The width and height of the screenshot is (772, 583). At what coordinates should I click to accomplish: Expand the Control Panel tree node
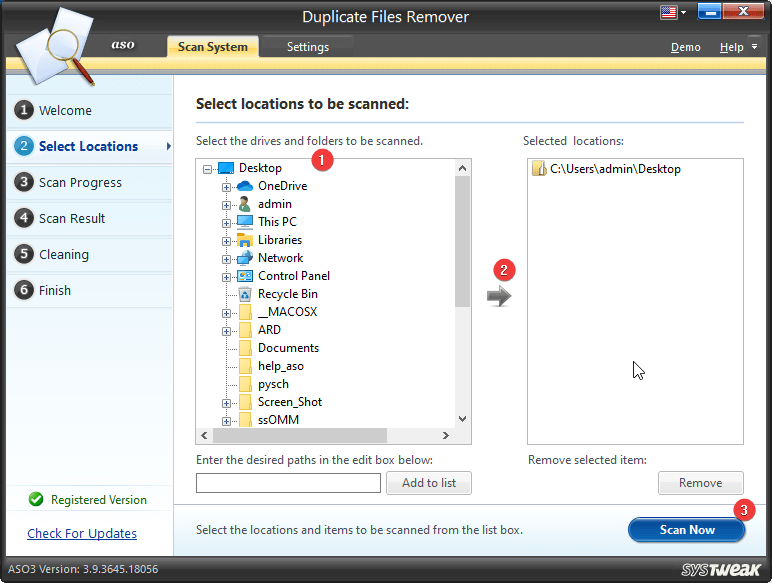[x=226, y=277]
